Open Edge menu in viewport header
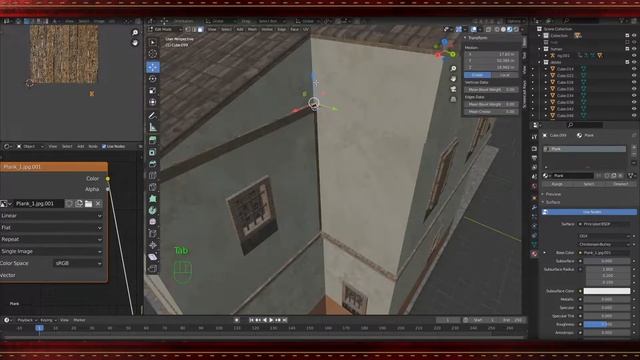This screenshot has height=360, width=640. 282,29
